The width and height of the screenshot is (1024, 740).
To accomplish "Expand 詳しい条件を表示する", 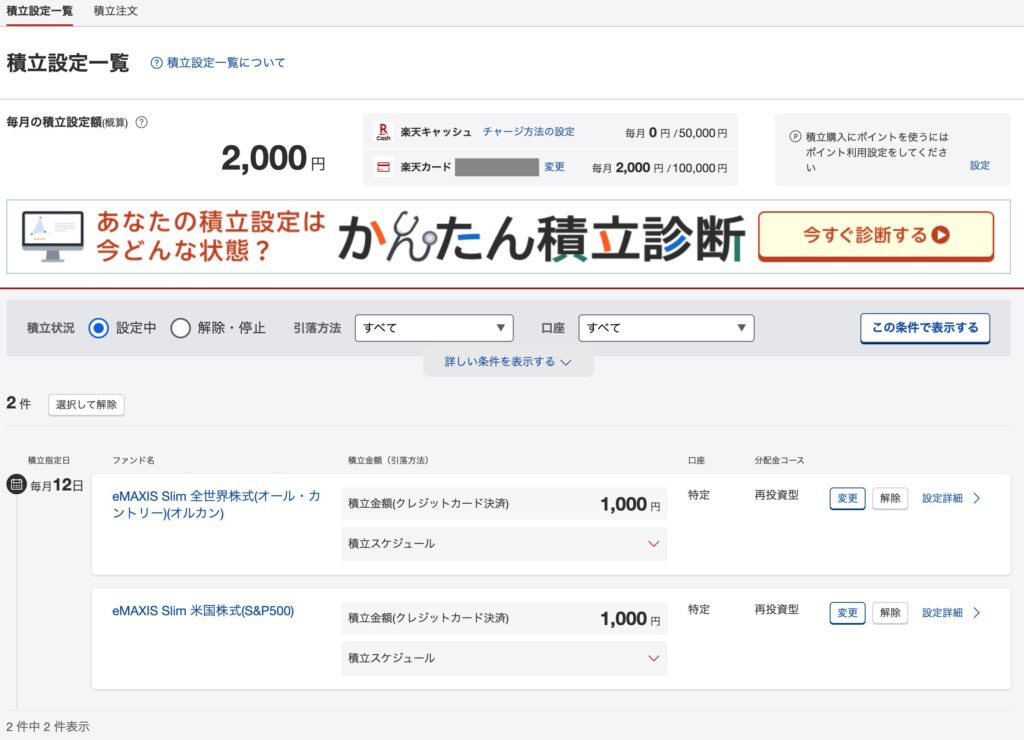I will coord(508,362).
